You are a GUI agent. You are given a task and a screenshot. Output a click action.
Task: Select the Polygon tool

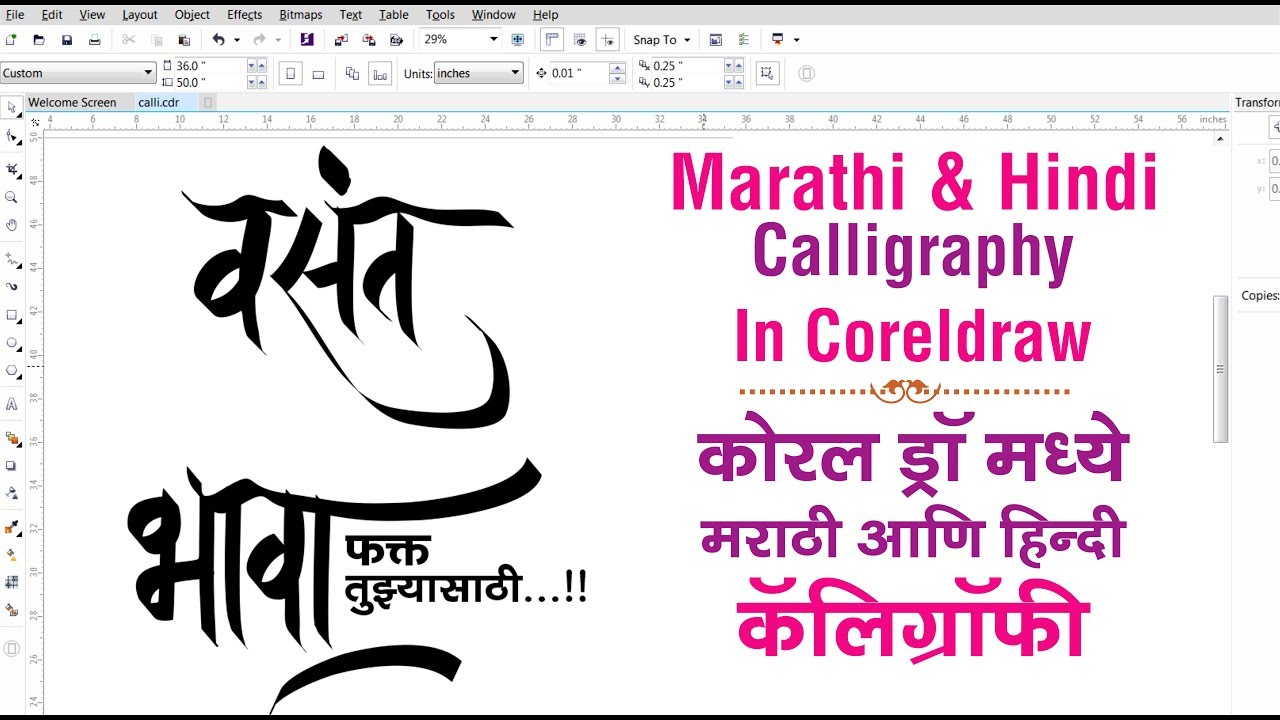click(x=12, y=371)
